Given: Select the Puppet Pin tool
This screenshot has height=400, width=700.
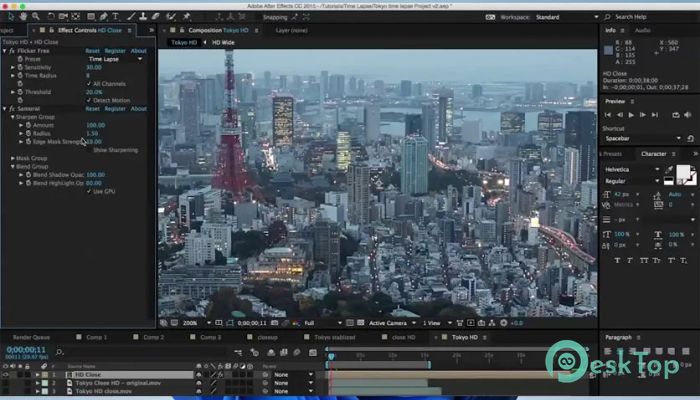Looking at the screenshot, I should [x=187, y=17].
